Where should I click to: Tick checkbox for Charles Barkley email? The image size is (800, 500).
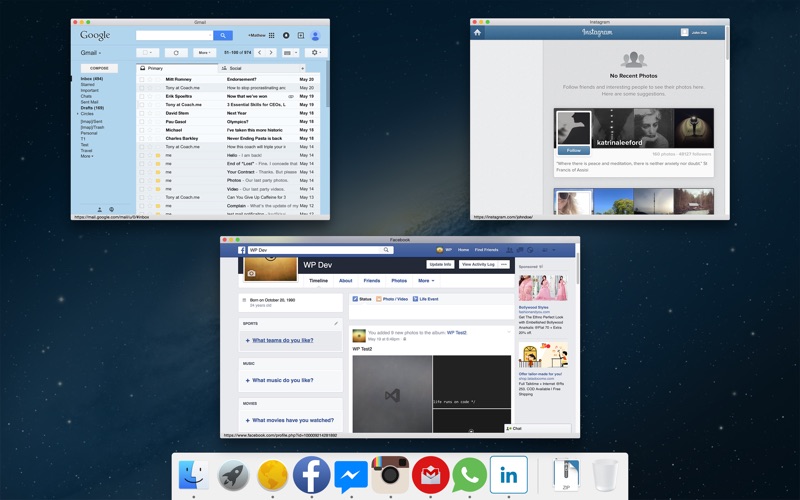coord(142,138)
